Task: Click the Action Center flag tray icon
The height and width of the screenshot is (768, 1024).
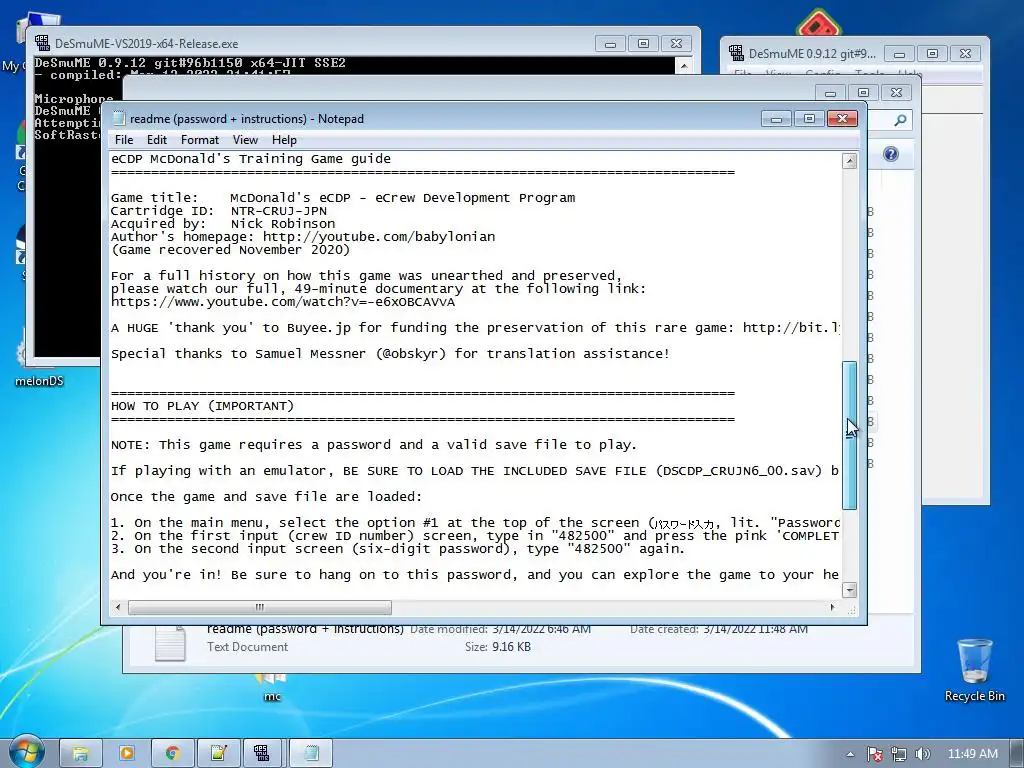Action: (874, 754)
